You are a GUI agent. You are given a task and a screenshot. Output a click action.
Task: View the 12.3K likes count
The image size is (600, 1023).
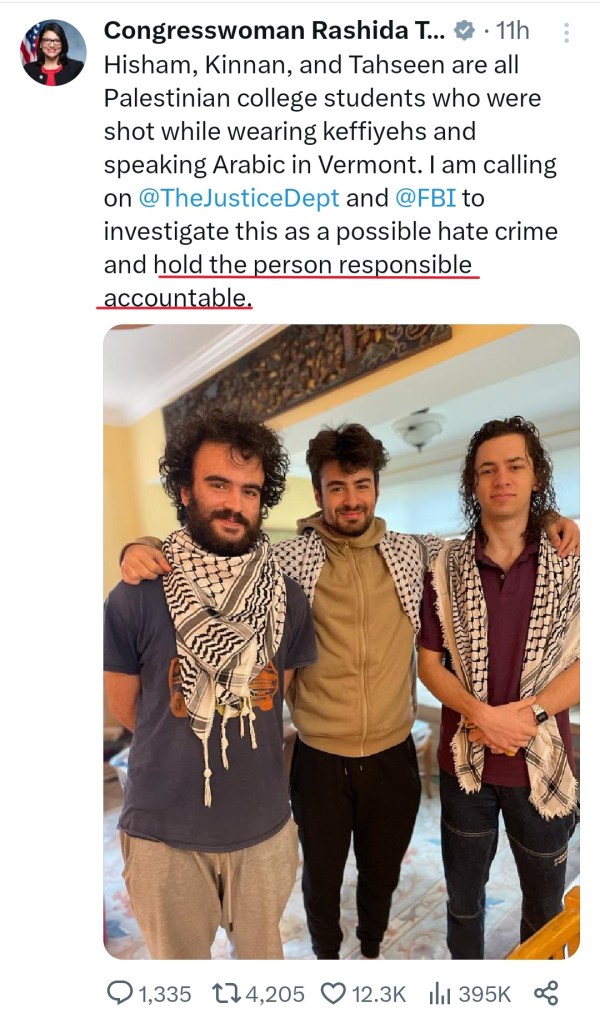(378, 994)
